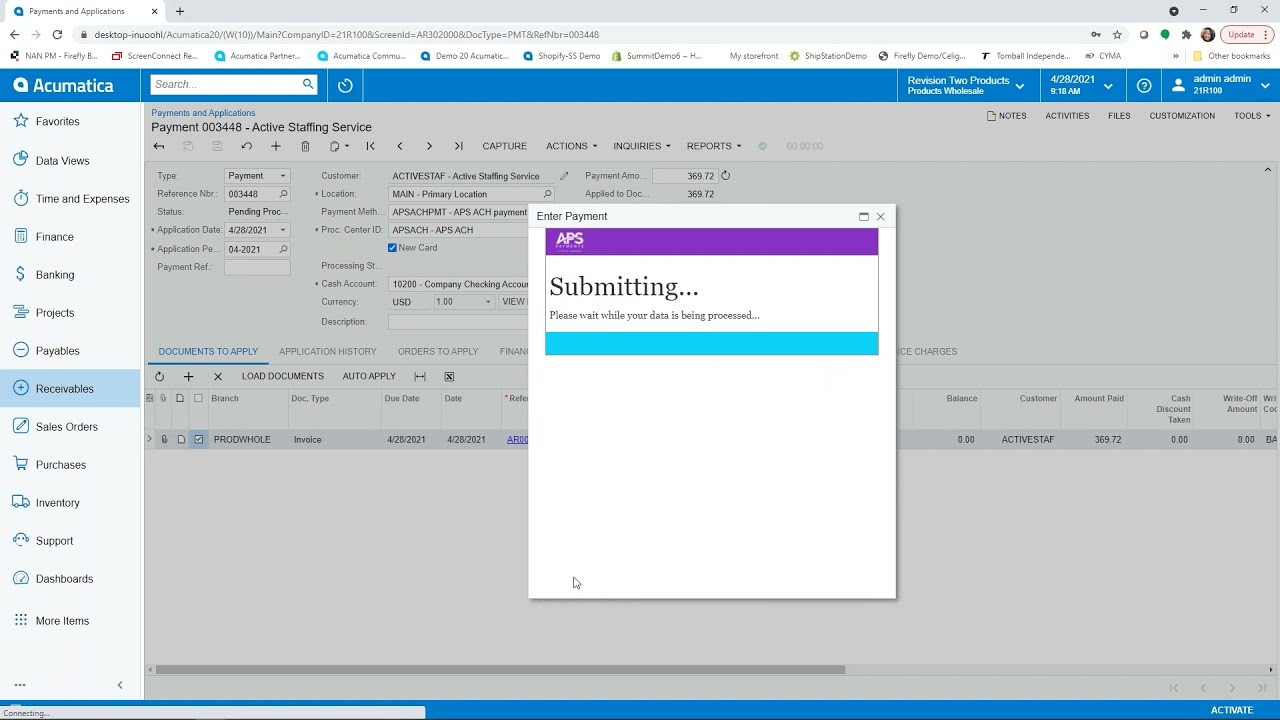This screenshot has height=720, width=1280.
Task: Expand the Actions menu
Action: click(x=571, y=146)
